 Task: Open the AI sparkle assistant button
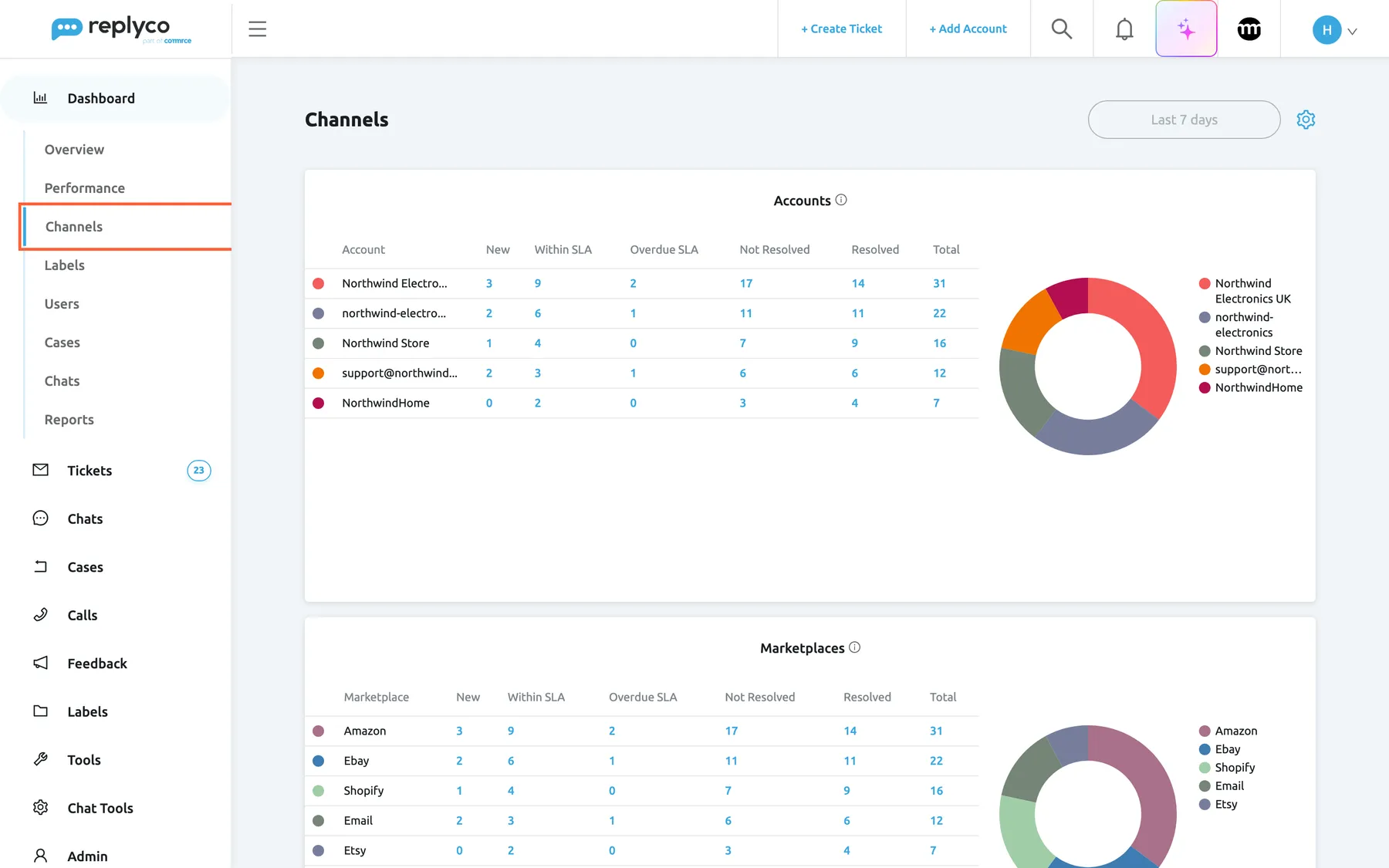[x=1186, y=29]
